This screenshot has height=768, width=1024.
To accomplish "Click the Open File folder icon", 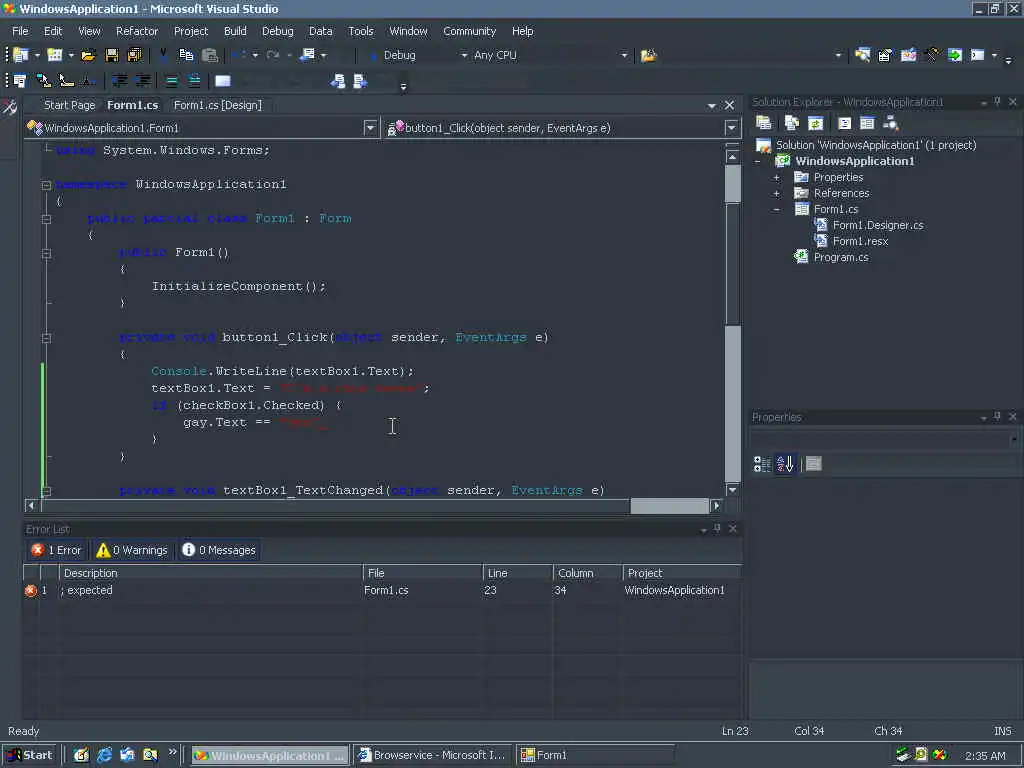I will 89,56.
